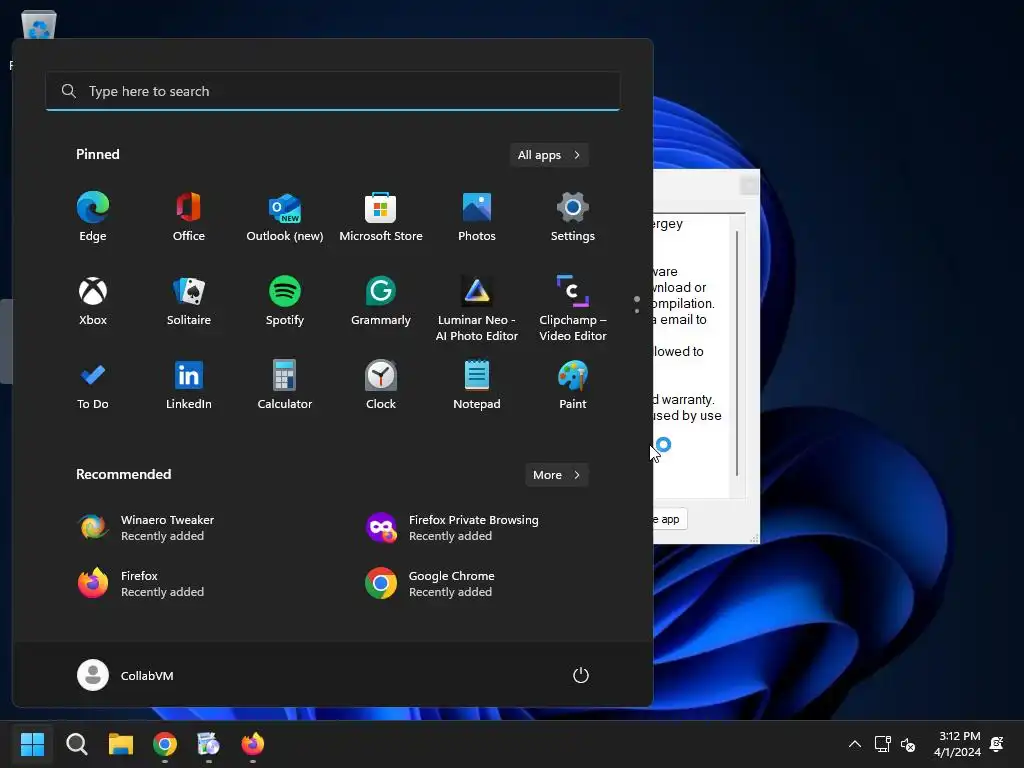Open the clock showing 3:12 PM
Screen dimensions: 1024x768
click(x=957, y=744)
